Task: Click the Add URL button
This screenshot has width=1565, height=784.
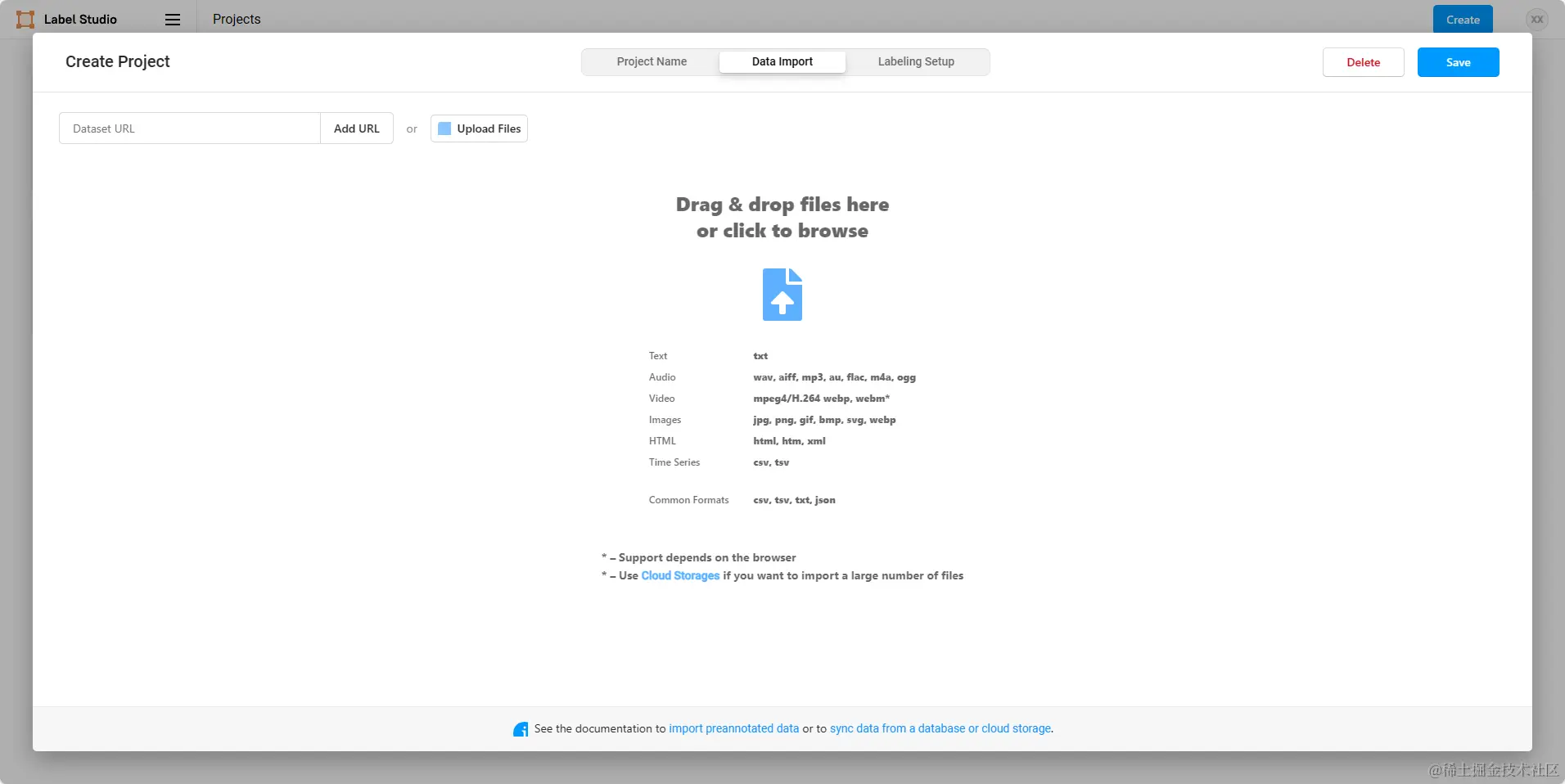Action: (356, 128)
